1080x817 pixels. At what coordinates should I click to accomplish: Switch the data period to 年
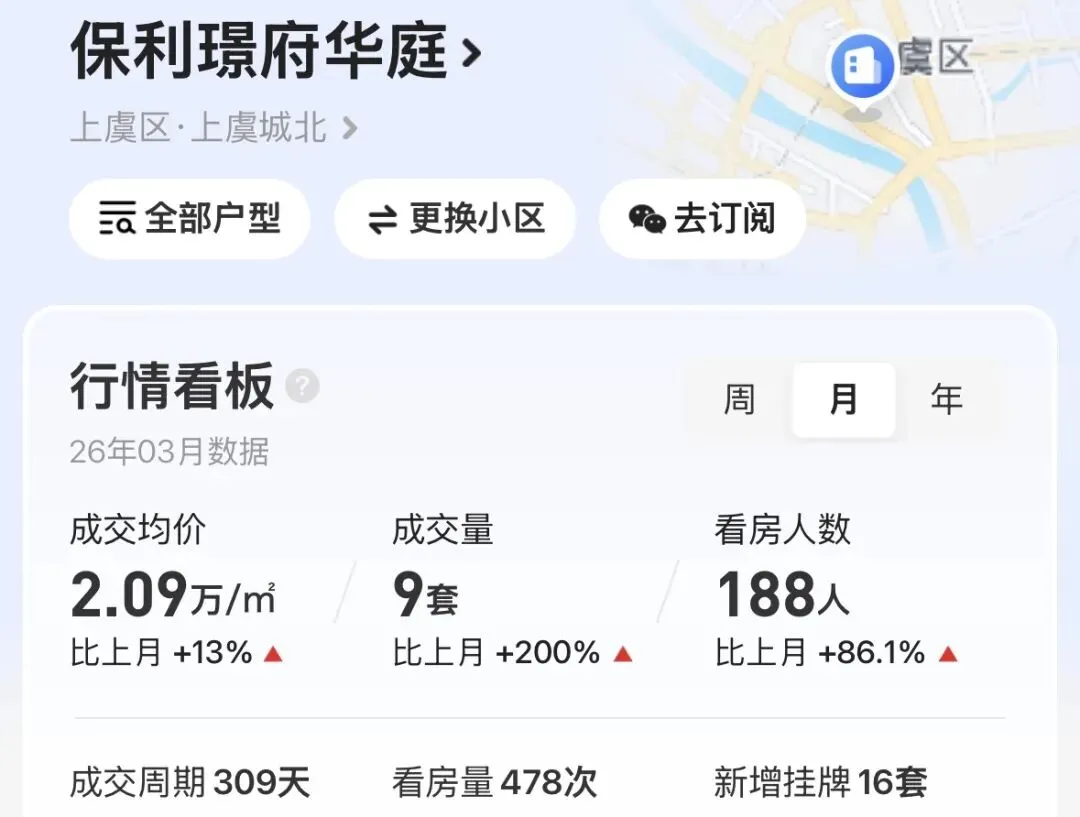(x=946, y=400)
